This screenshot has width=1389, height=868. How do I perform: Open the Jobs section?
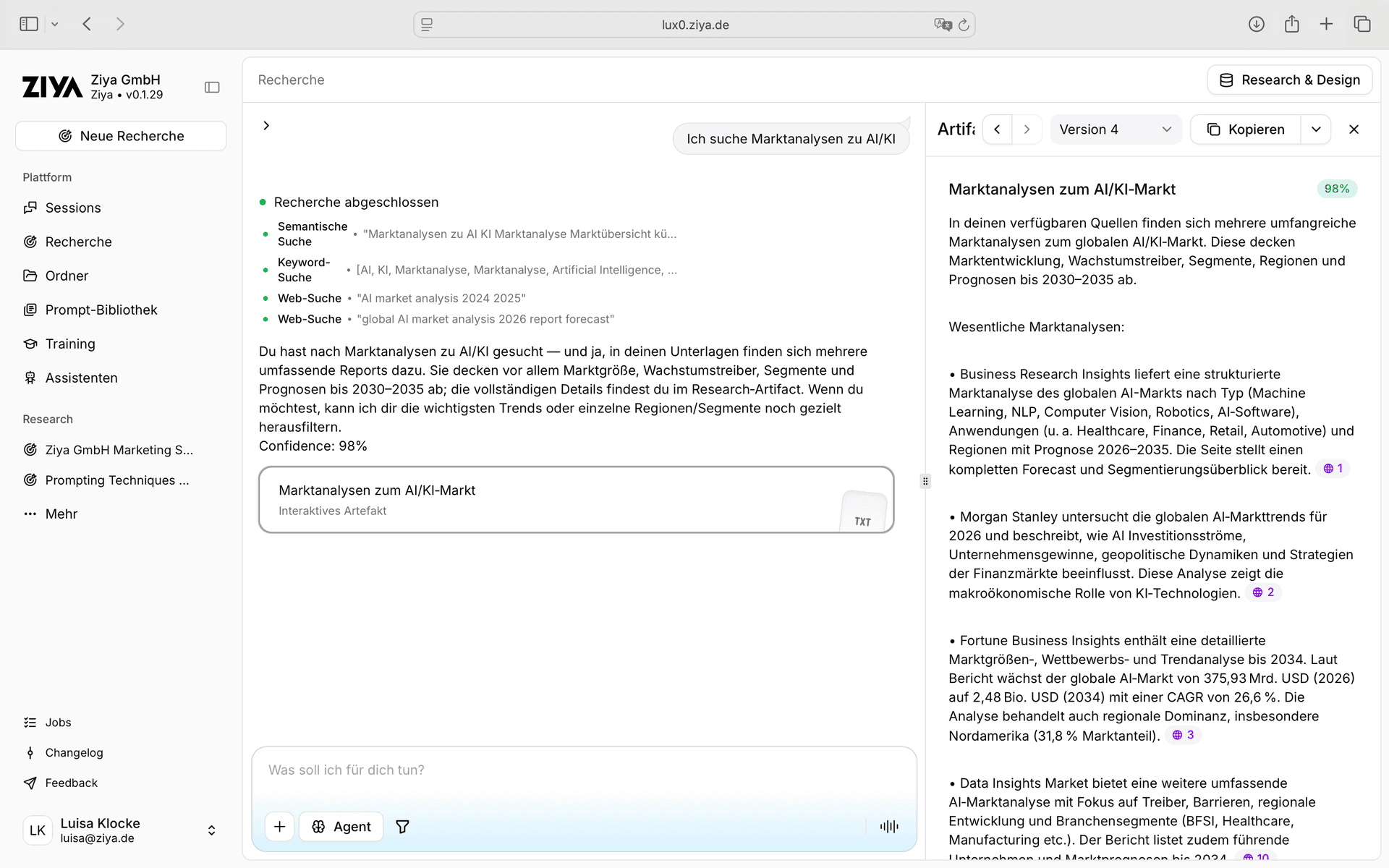(x=57, y=722)
